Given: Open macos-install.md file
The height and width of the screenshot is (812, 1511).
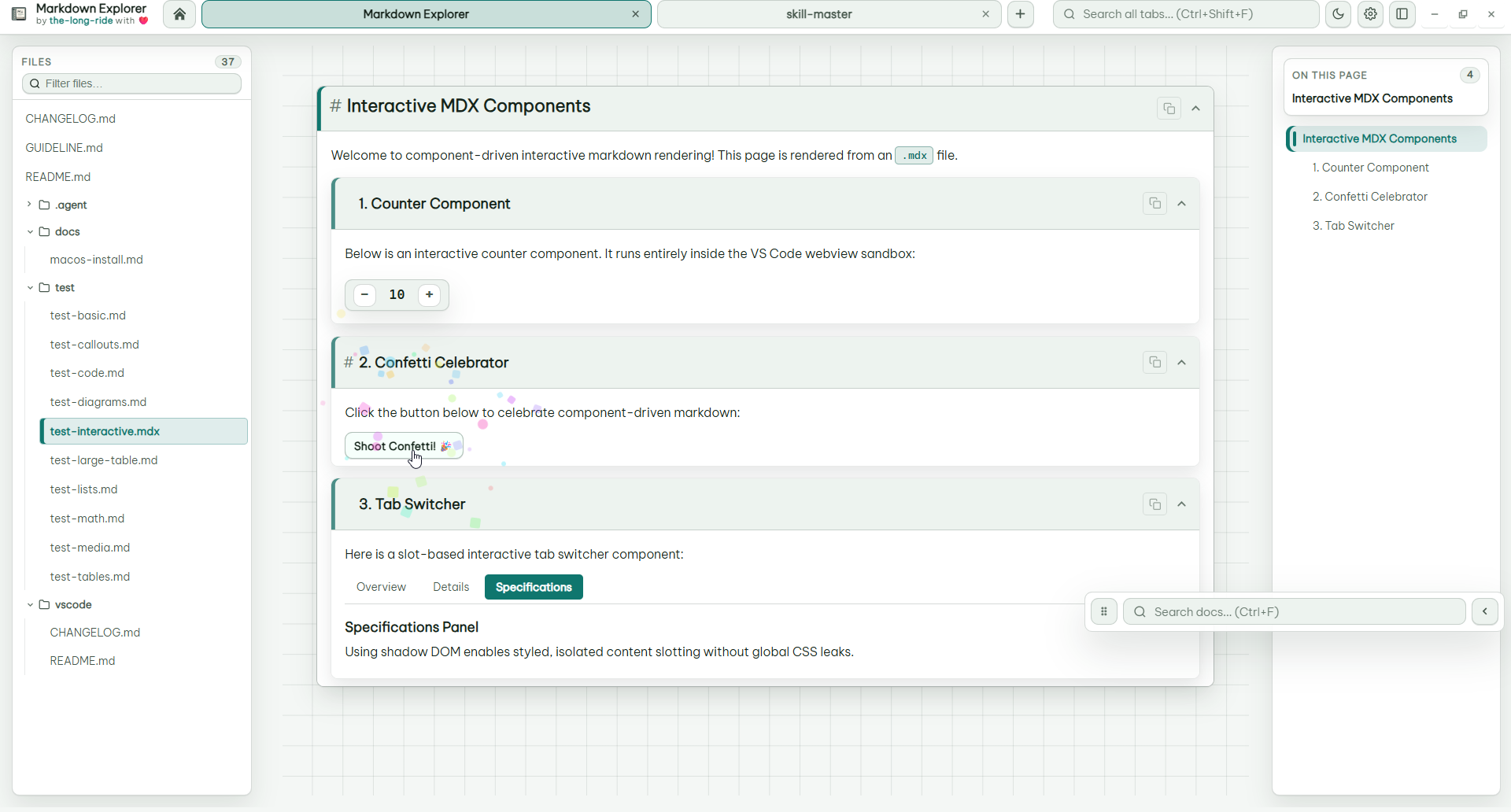Looking at the screenshot, I should tap(96, 260).
